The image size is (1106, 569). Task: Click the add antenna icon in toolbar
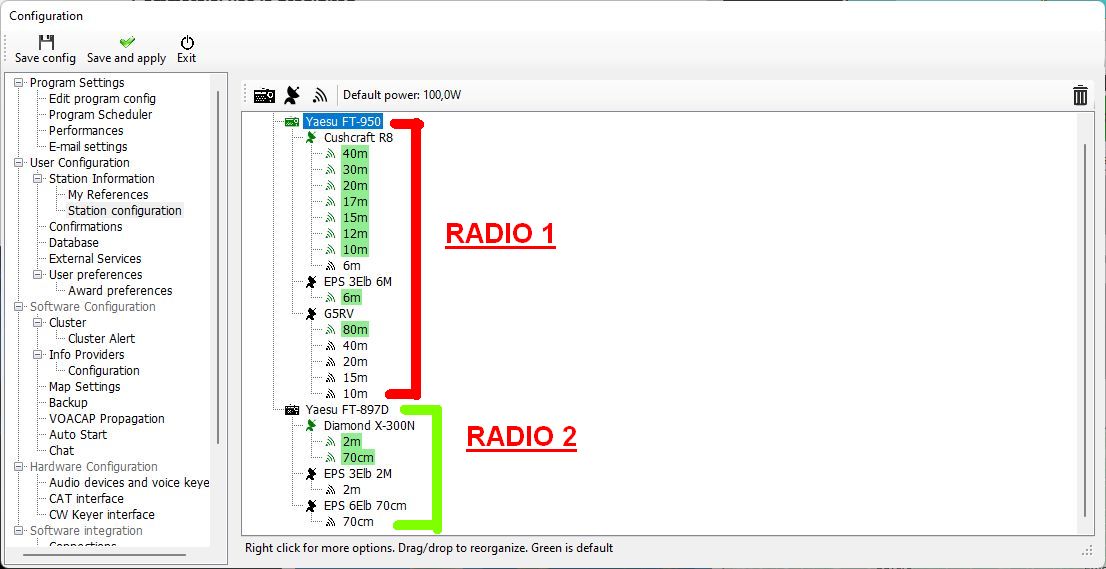292,95
